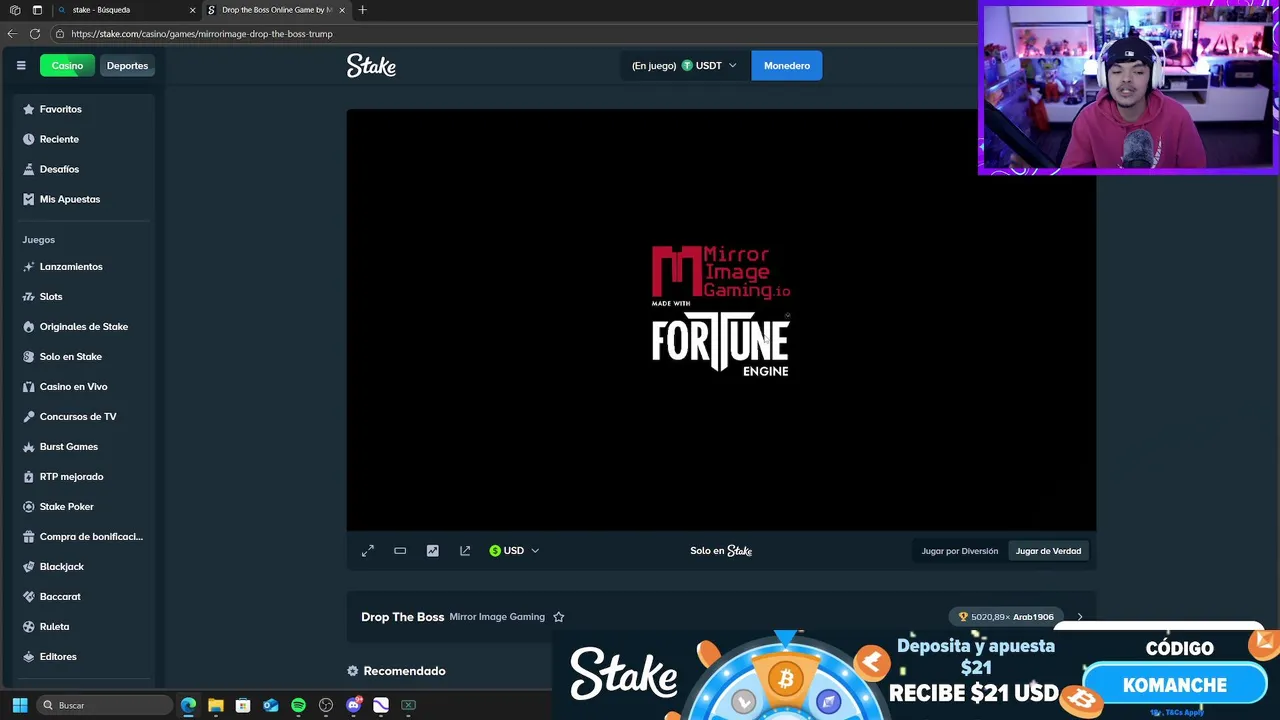Add Drop The Boss to favorites star
This screenshot has width=1280, height=720.
(x=559, y=617)
